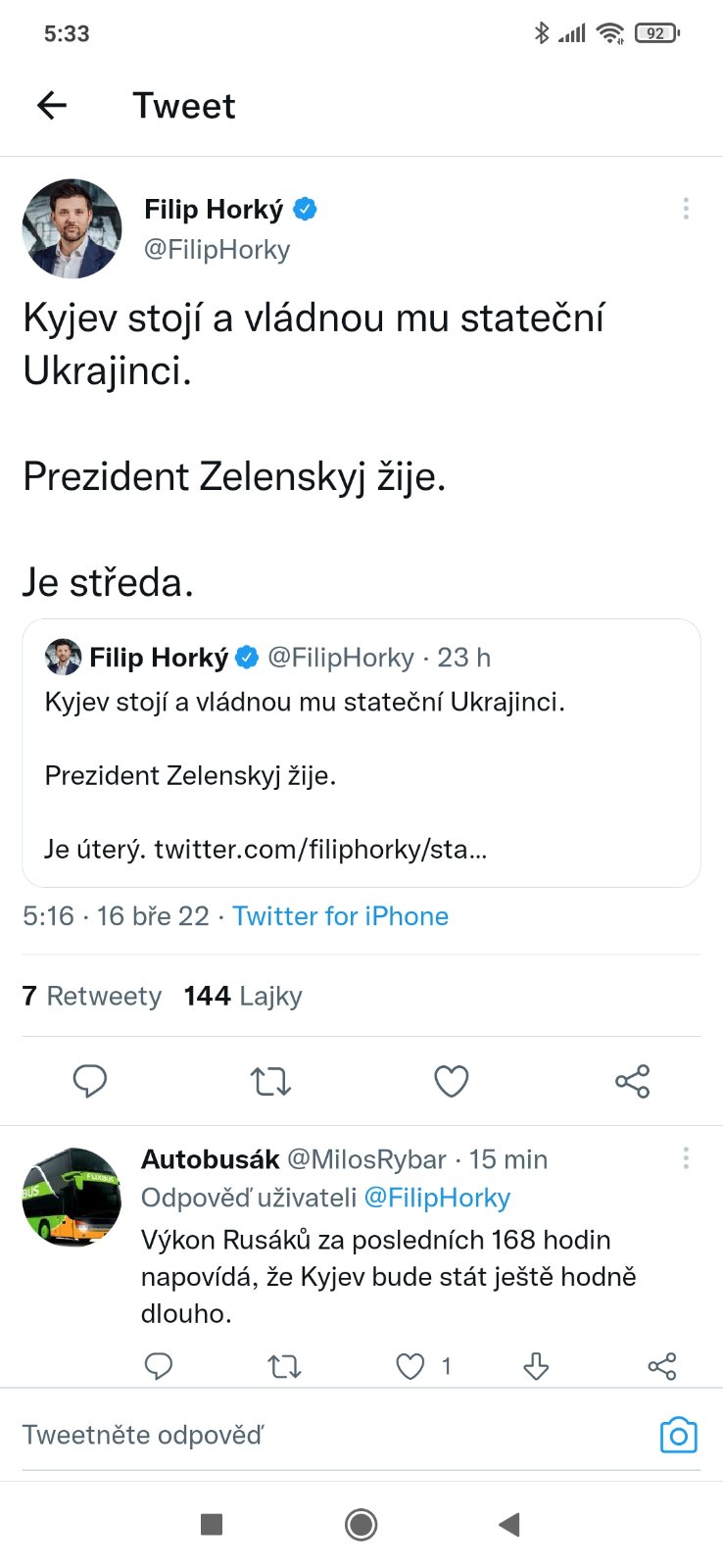Open Filip Horký's profile picture
The image size is (723, 1568).
[x=72, y=228]
